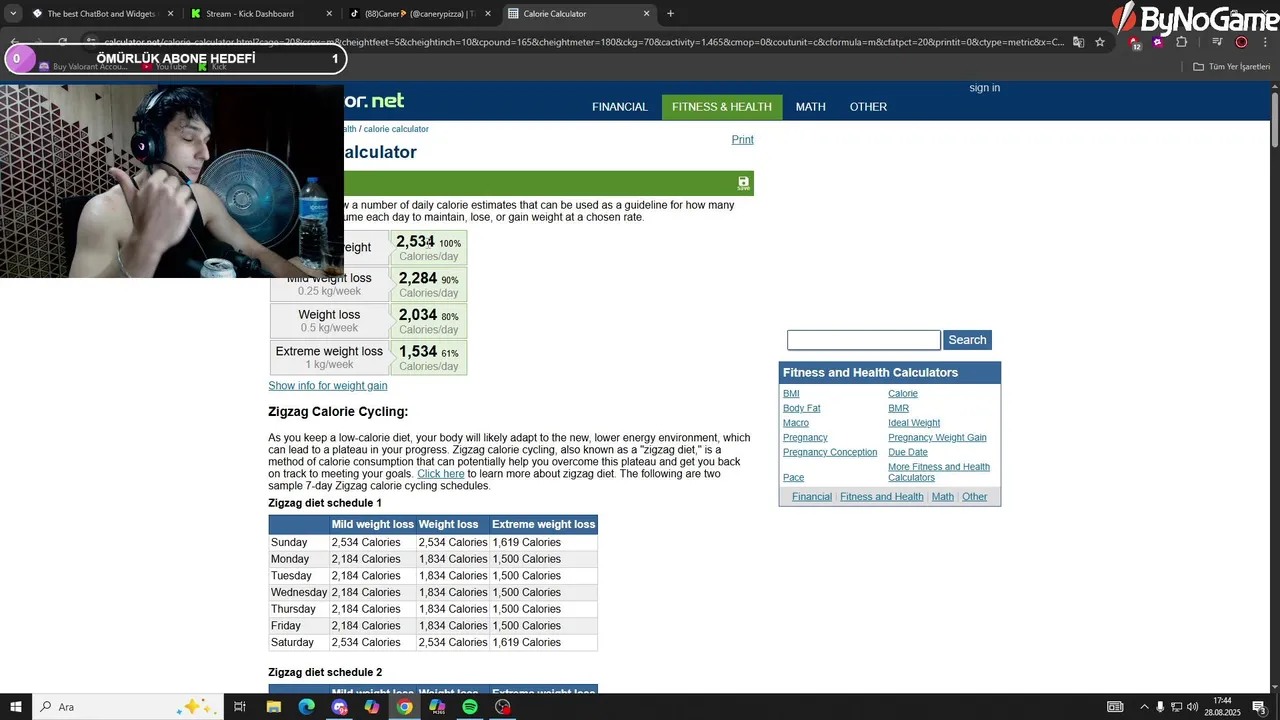Click the Wednesday row label in schedule 1

pyautogui.click(x=299, y=593)
